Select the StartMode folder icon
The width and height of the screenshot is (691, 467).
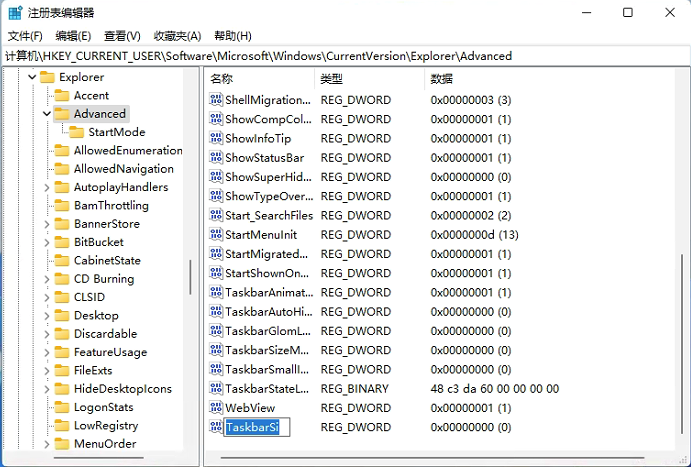pyautogui.click(x=76, y=132)
